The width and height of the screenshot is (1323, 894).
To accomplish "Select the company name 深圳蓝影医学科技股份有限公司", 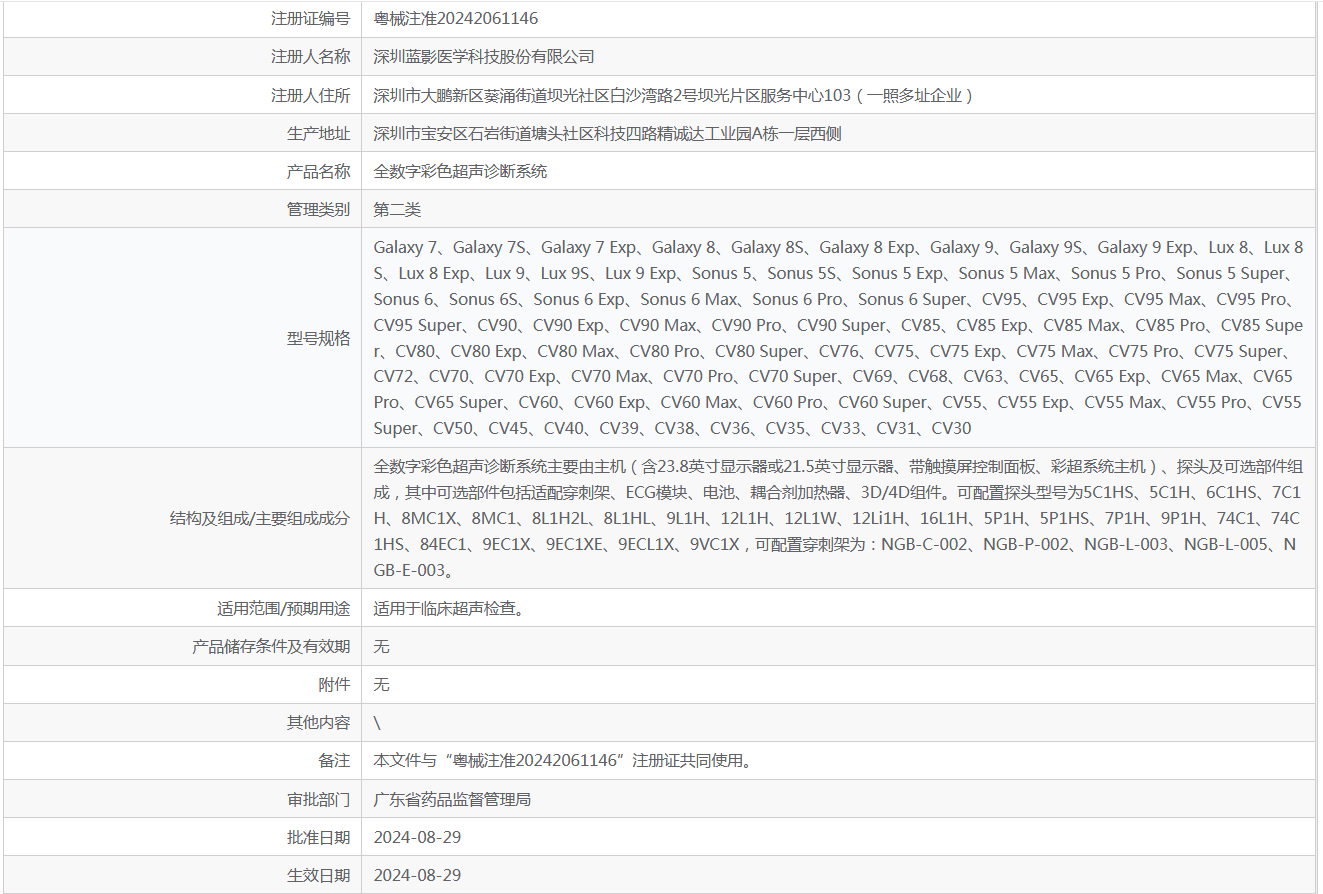I will click(x=484, y=57).
